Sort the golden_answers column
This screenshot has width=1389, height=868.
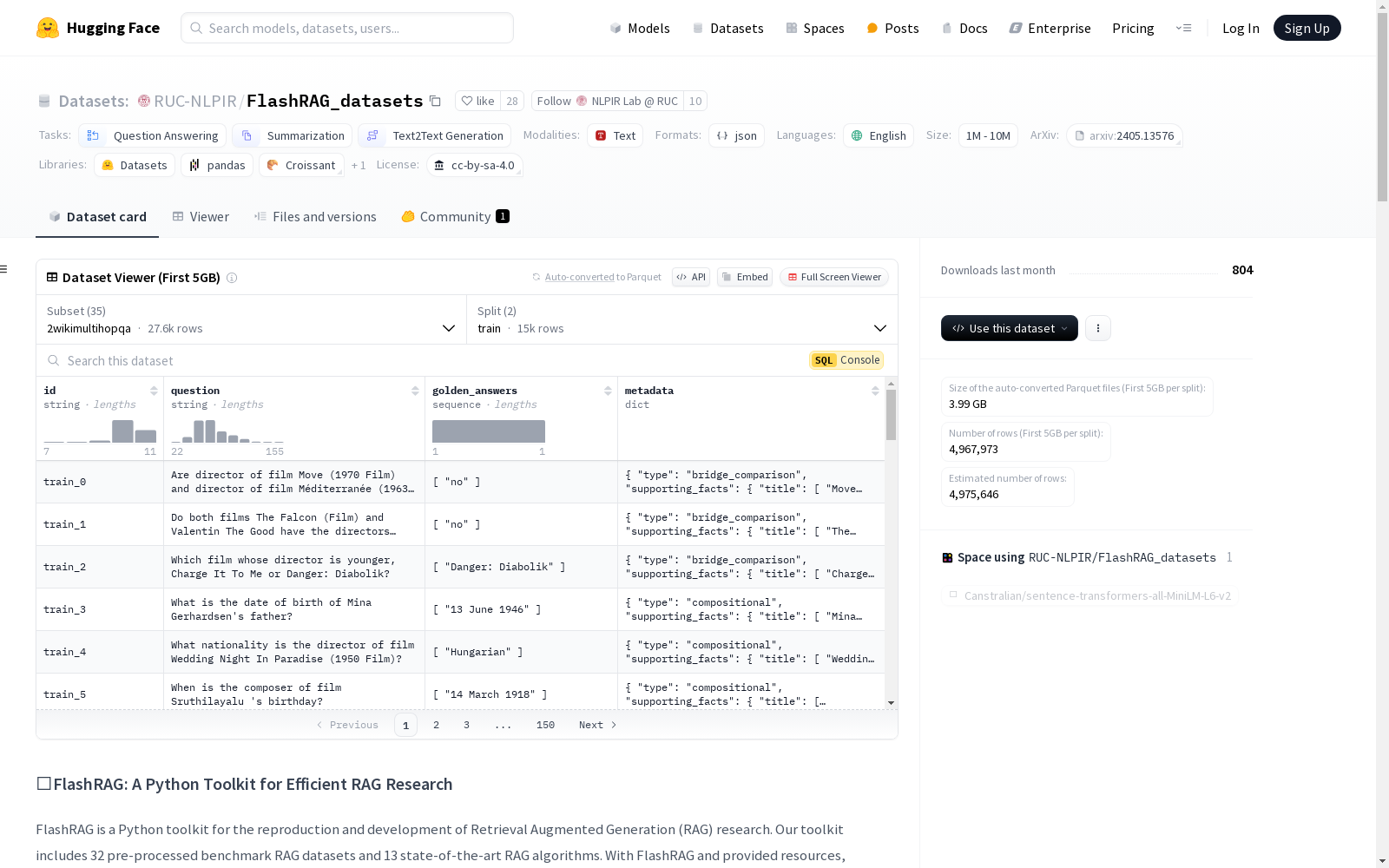(x=608, y=391)
